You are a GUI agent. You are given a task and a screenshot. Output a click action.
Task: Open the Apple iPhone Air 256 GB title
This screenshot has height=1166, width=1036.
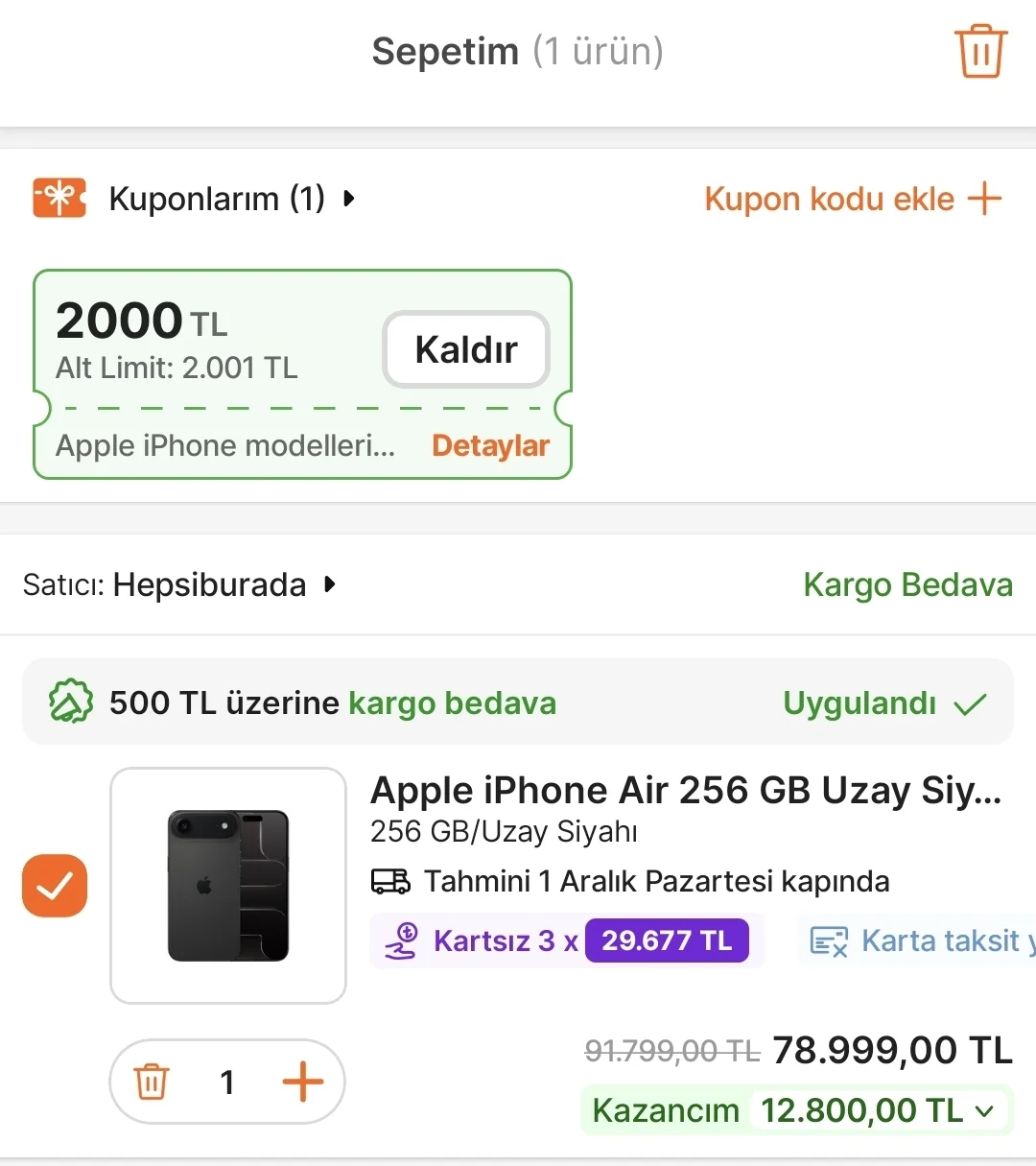click(x=685, y=791)
